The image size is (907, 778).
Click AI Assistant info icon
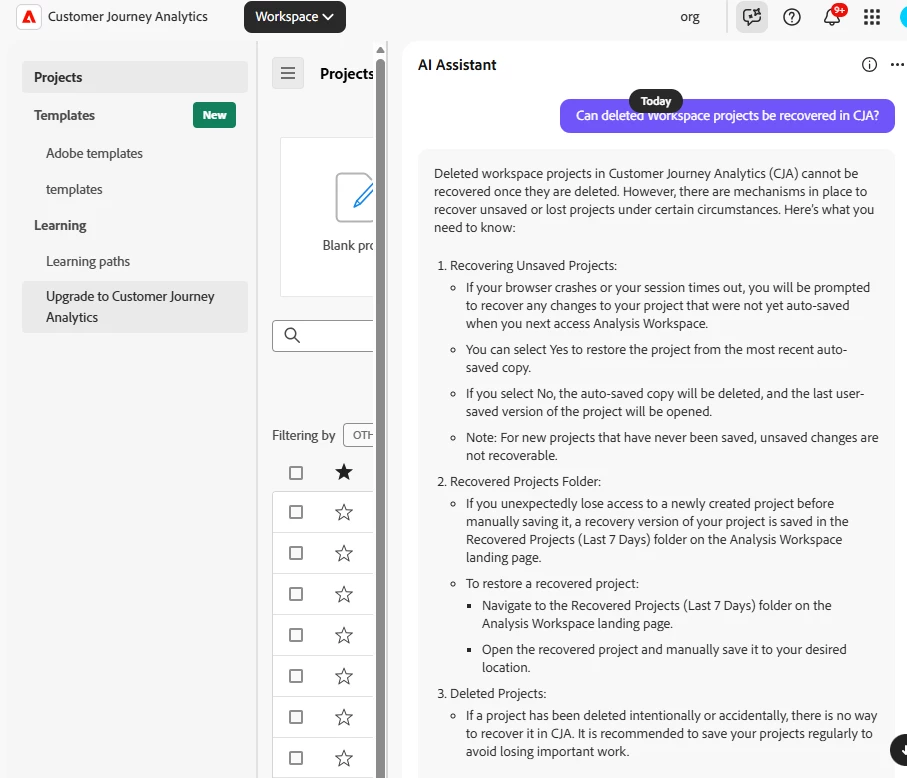[x=869, y=65]
